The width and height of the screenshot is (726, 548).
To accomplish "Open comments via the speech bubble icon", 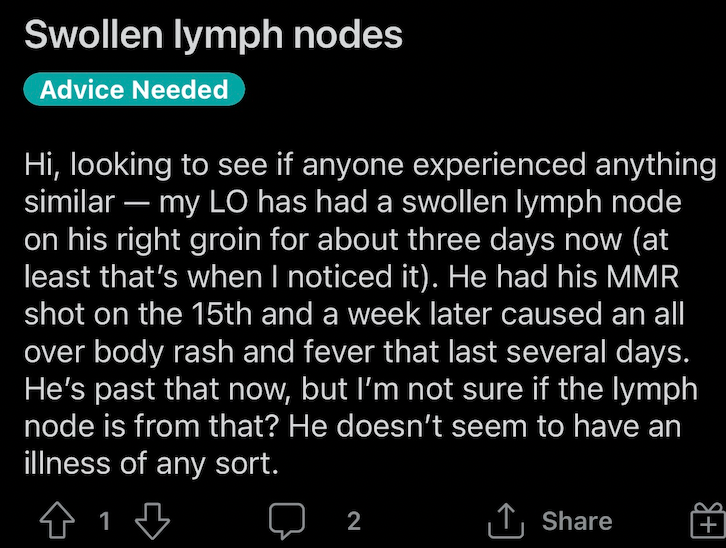I will [287, 521].
